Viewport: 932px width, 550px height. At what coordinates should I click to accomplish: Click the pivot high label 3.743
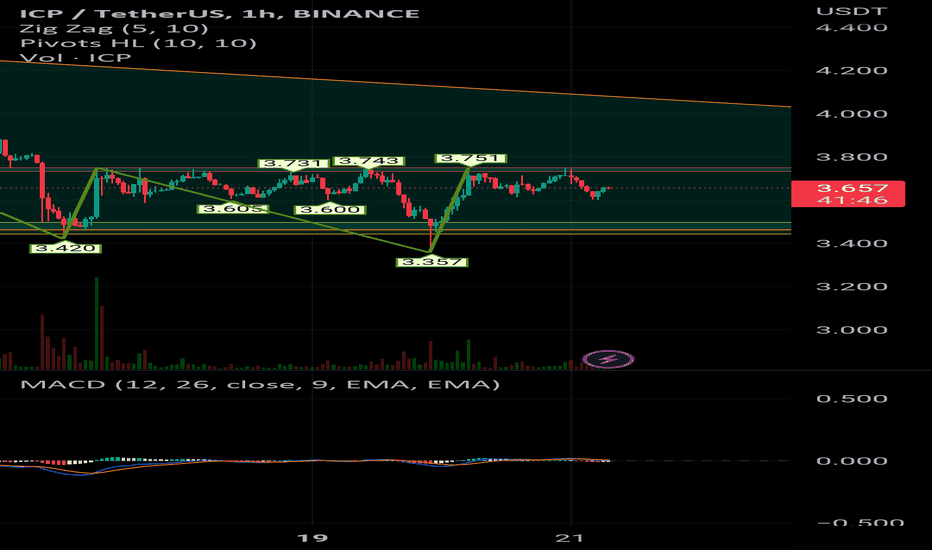tap(369, 161)
